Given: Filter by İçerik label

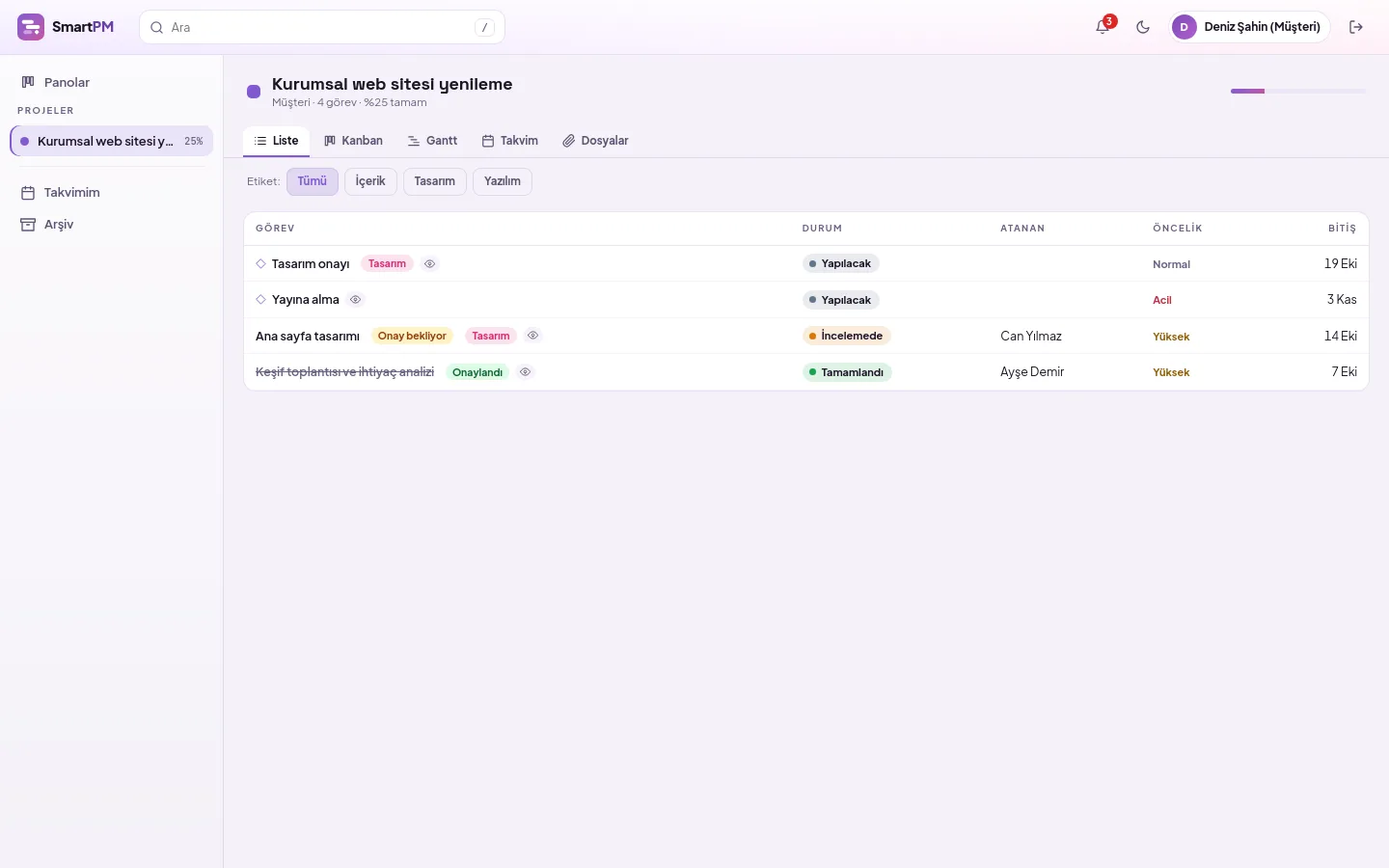Looking at the screenshot, I should coord(370,181).
